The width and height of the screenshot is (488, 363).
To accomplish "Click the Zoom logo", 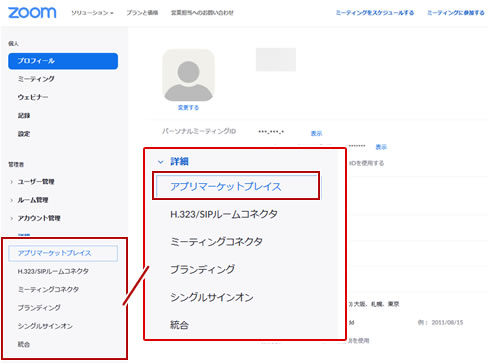I will coord(32,13).
